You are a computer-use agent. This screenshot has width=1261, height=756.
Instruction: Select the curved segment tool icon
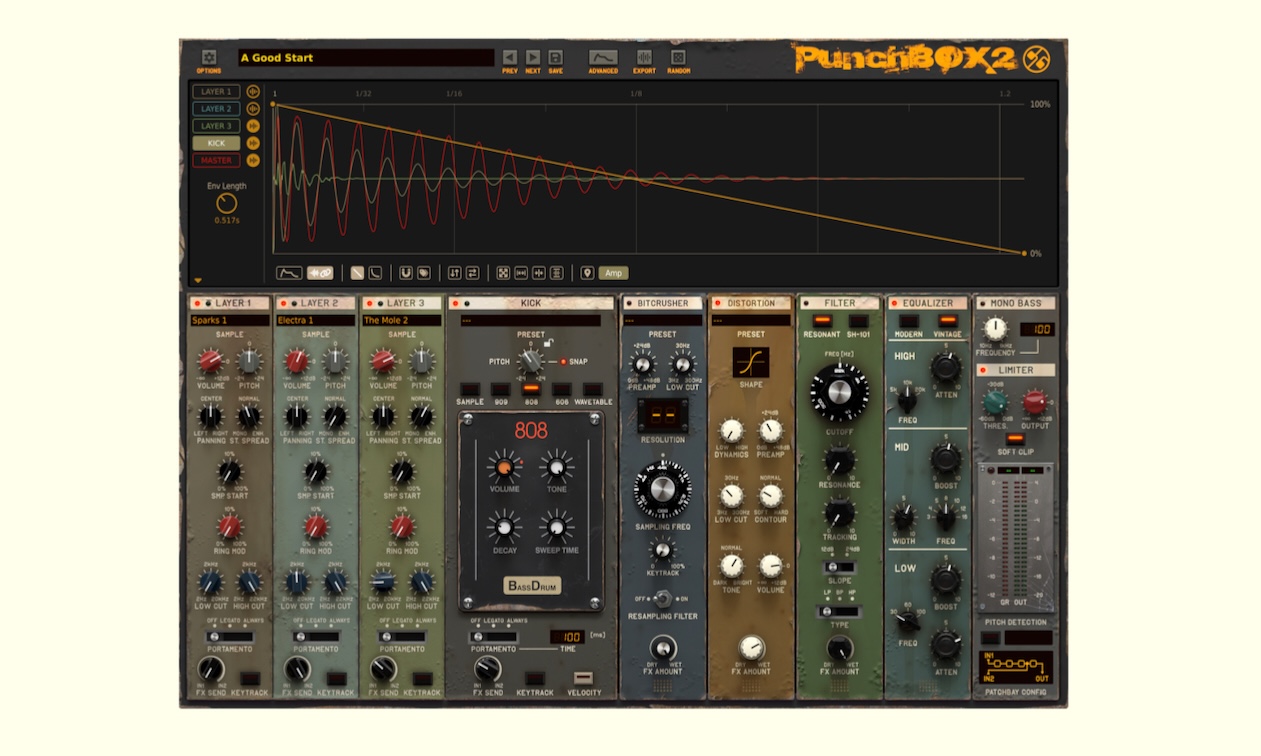pyautogui.click(x=375, y=272)
